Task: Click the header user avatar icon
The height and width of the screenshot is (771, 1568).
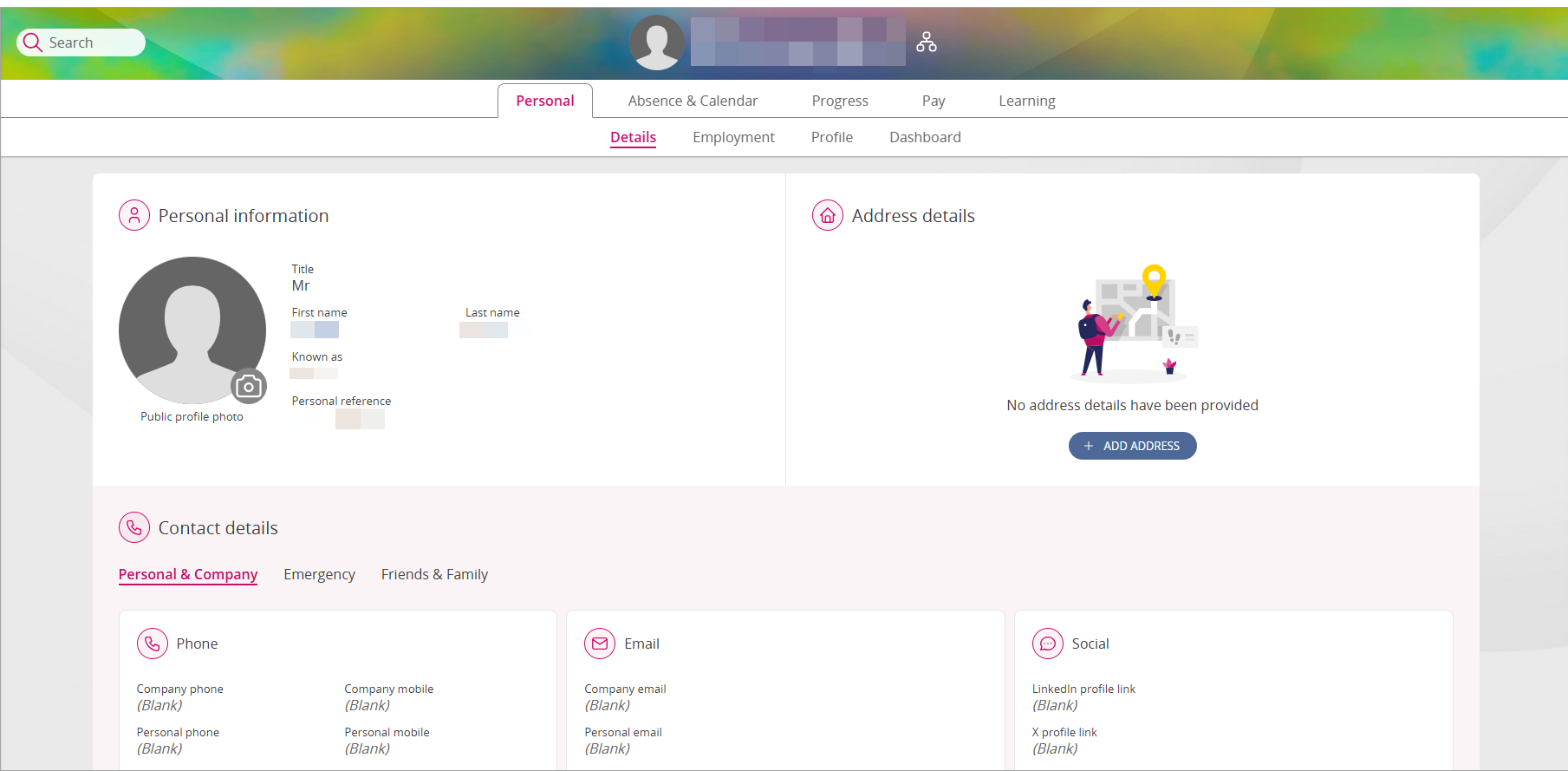Action: (x=656, y=42)
